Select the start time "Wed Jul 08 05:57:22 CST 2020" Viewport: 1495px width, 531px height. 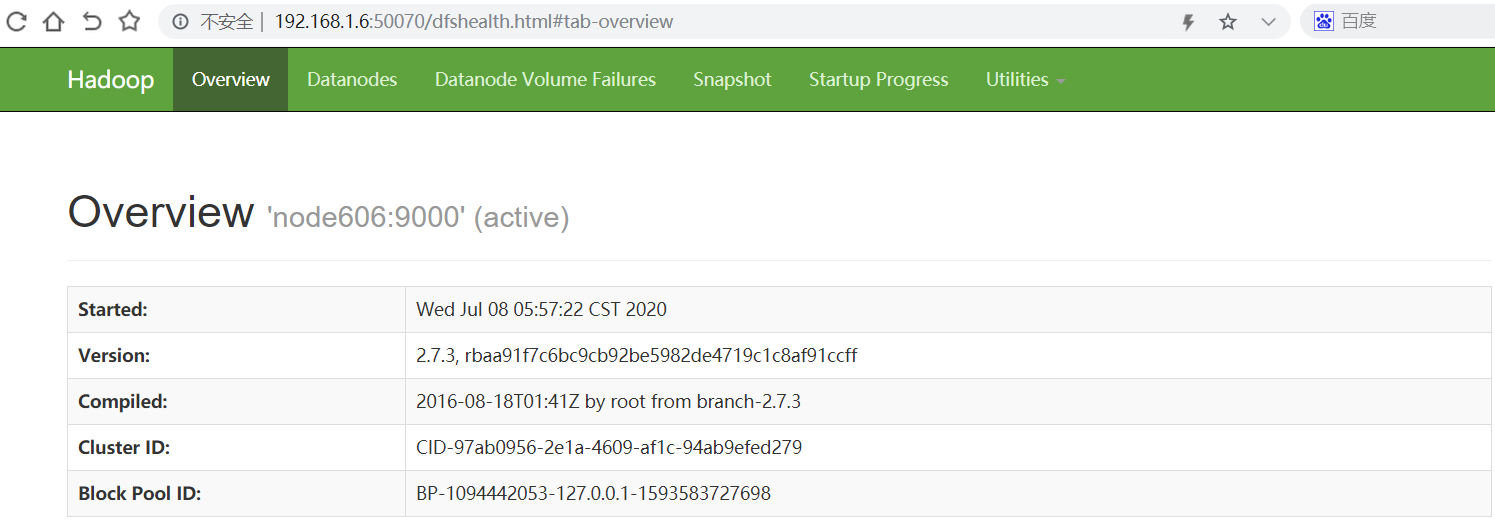coord(541,310)
